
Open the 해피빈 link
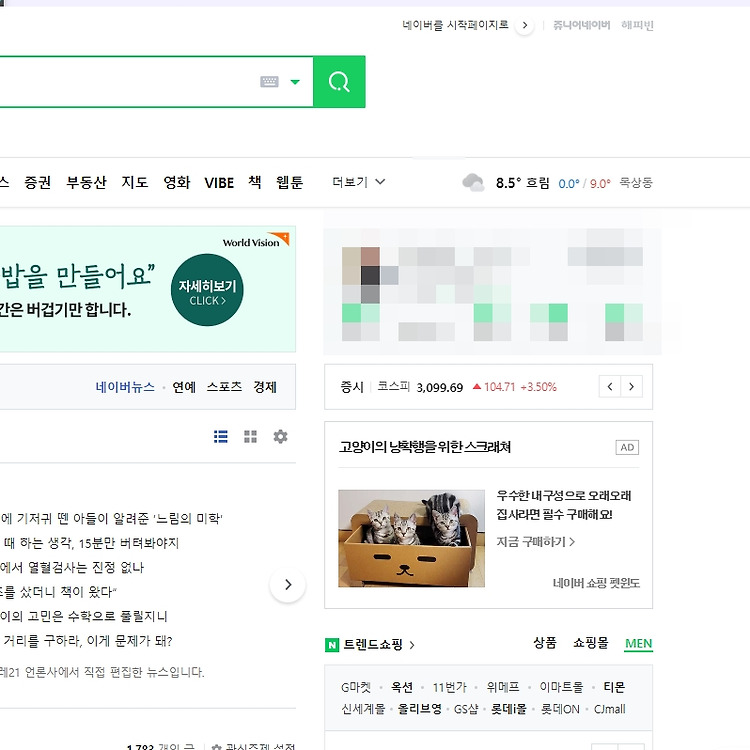click(637, 25)
